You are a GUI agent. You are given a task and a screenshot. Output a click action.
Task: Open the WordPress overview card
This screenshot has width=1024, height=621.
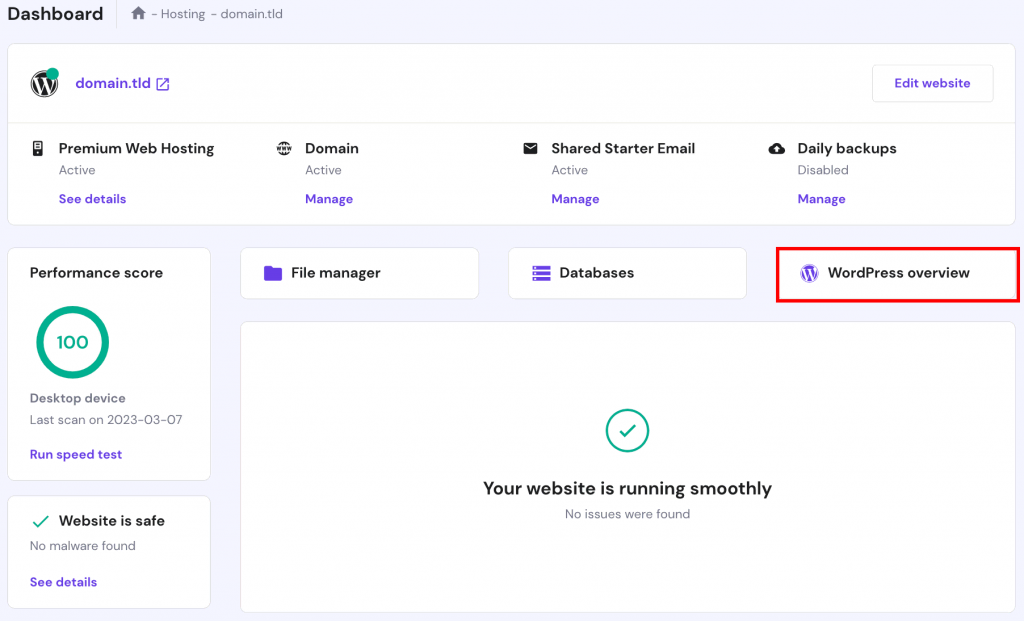tap(897, 274)
